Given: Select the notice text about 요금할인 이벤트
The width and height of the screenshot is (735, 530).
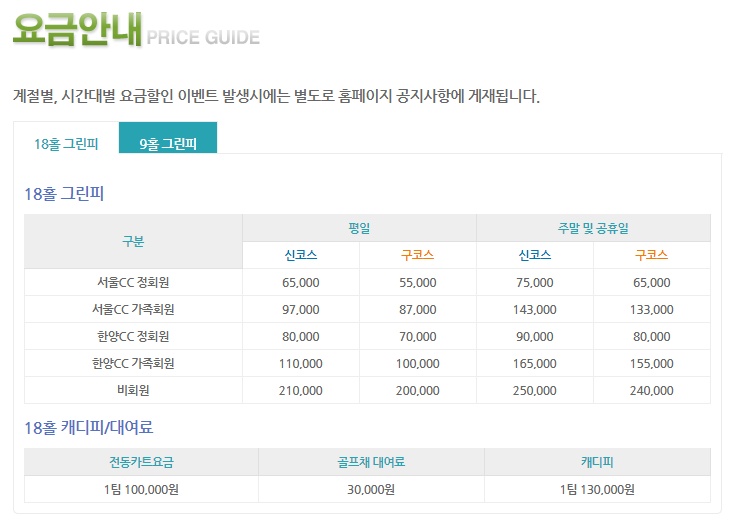Looking at the screenshot, I should 276,96.
